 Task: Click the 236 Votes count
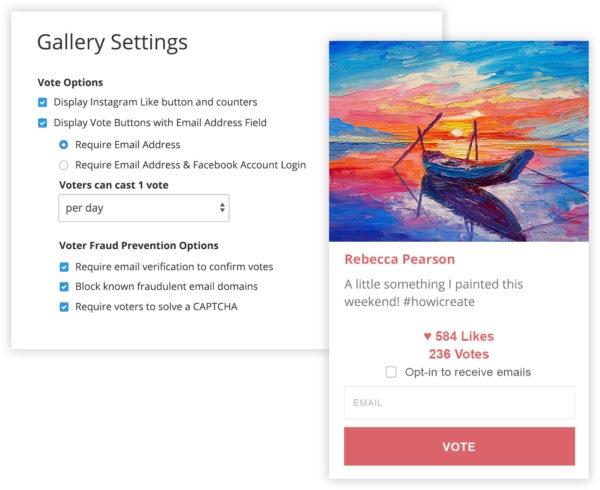point(459,354)
